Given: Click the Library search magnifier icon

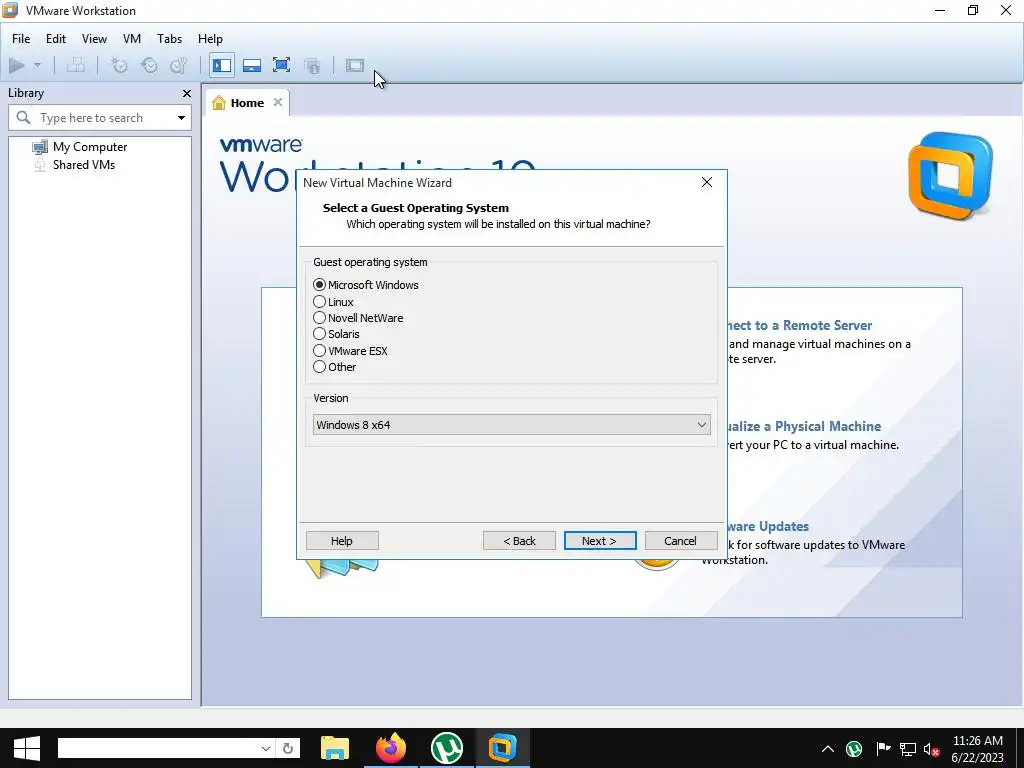Looking at the screenshot, I should click(x=24, y=118).
